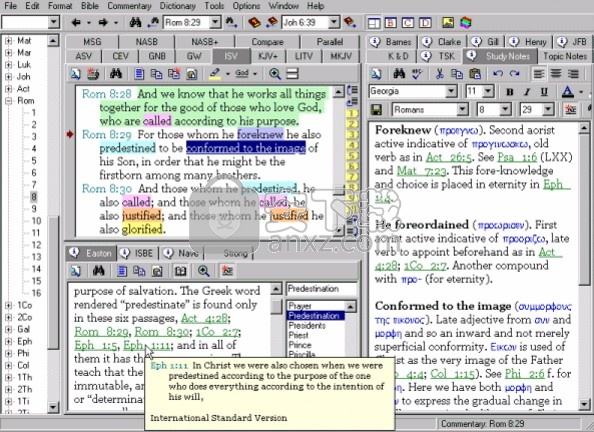Click binoculars search in dictionary toolbar
Image resolution: width=594 pixels, height=432 pixels.
[98, 271]
